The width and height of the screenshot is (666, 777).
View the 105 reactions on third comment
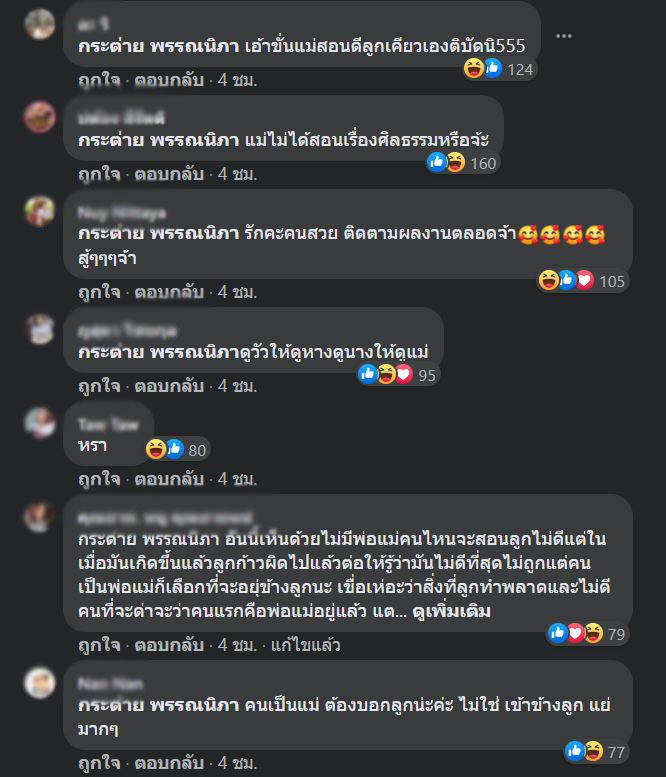582,281
